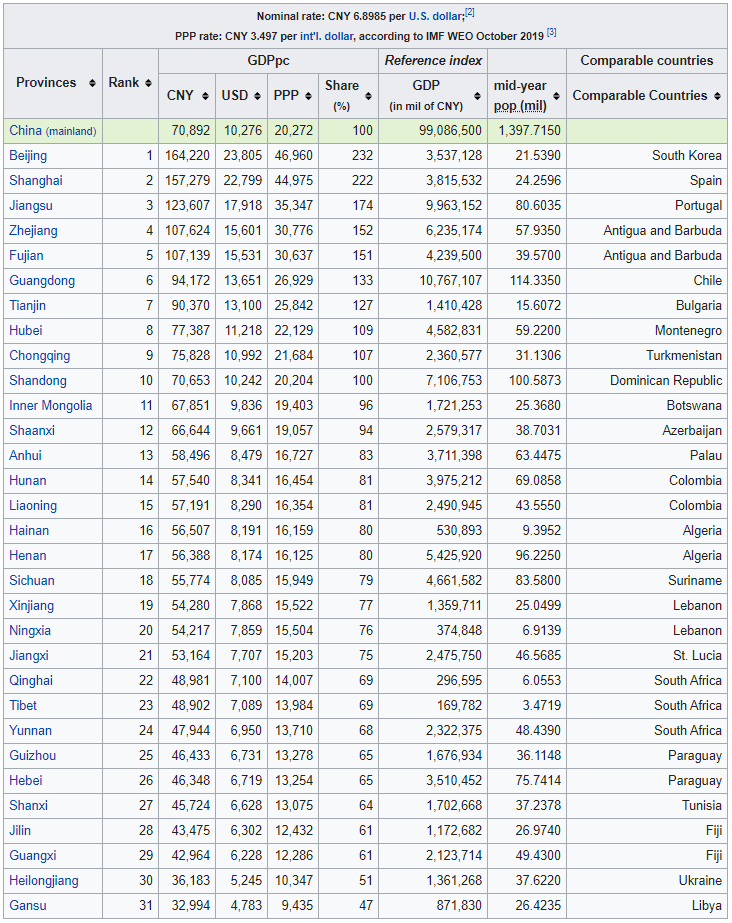732x923 pixels.
Task: Select the Turkmenistan comparable country cell
Action: pyautogui.click(x=647, y=356)
